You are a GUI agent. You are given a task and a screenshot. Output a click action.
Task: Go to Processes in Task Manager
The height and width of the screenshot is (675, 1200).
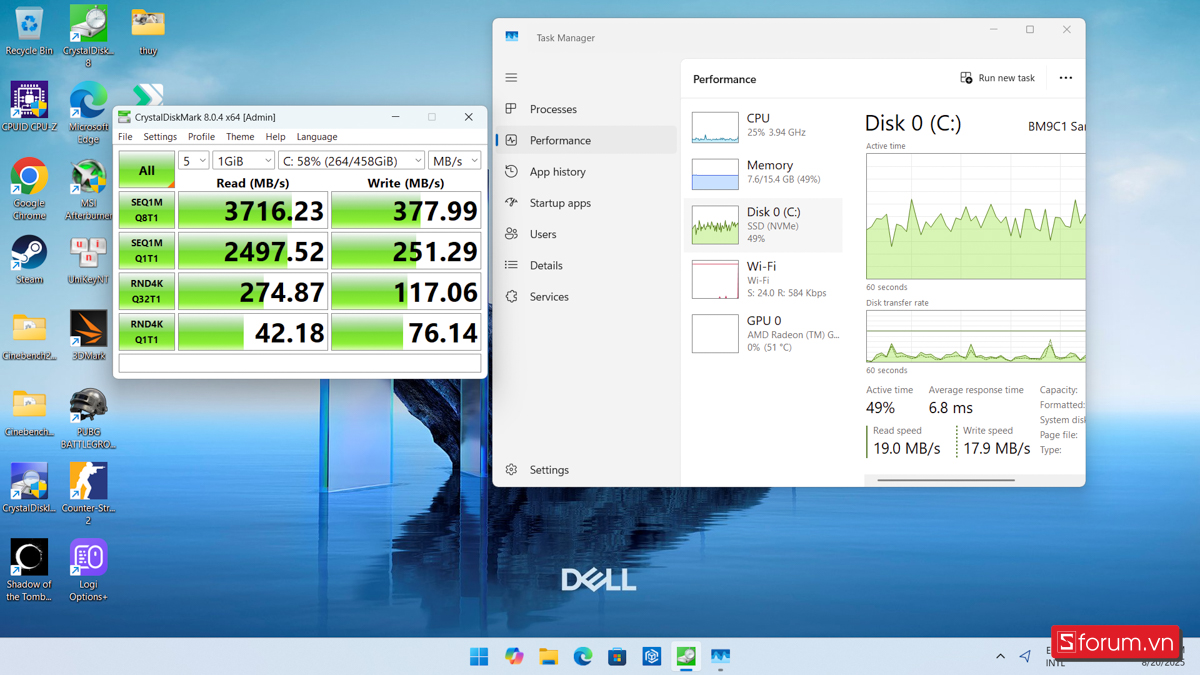586,109
